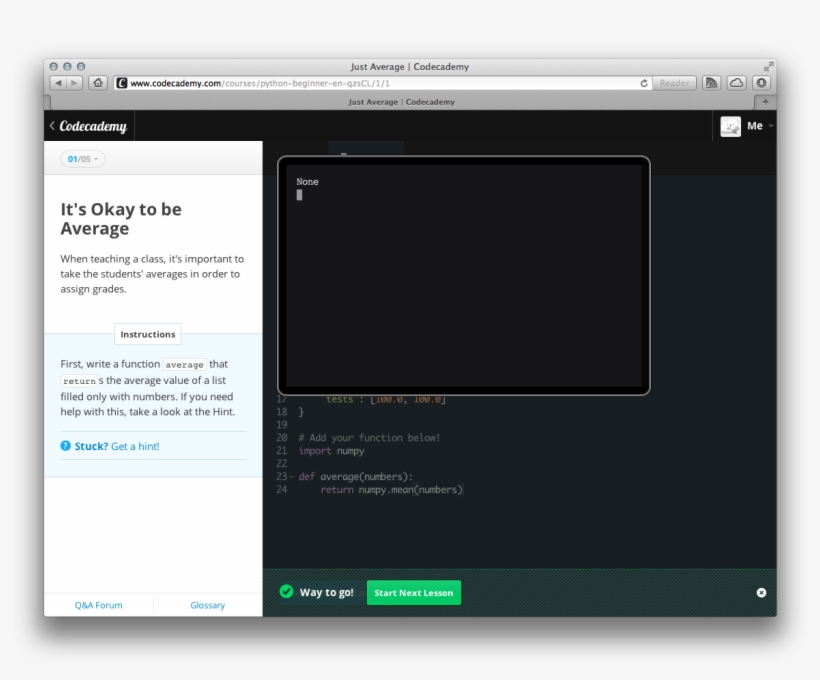
Task: Reload the page with refresh icon
Action: click(x=644, y=83)
